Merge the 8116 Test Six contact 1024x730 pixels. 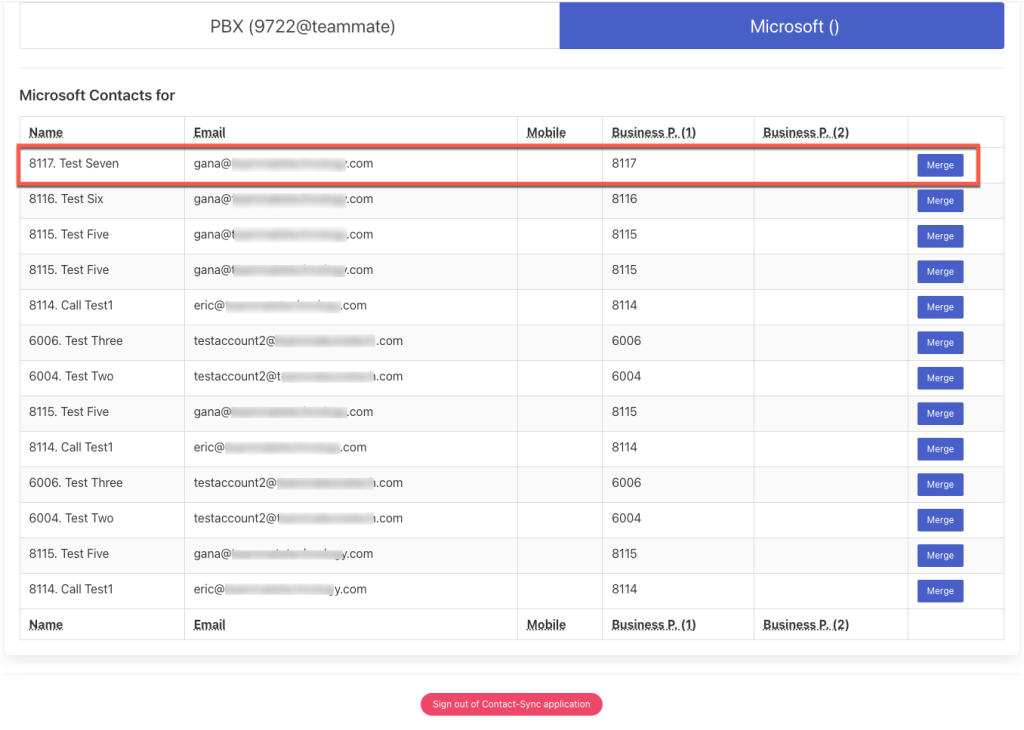coord(940,201)
